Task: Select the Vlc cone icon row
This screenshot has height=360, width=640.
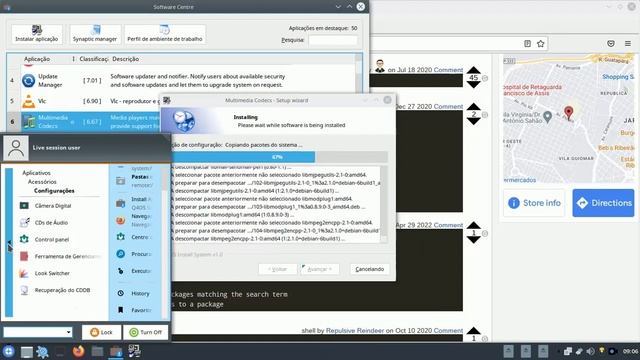Action: 29,101
